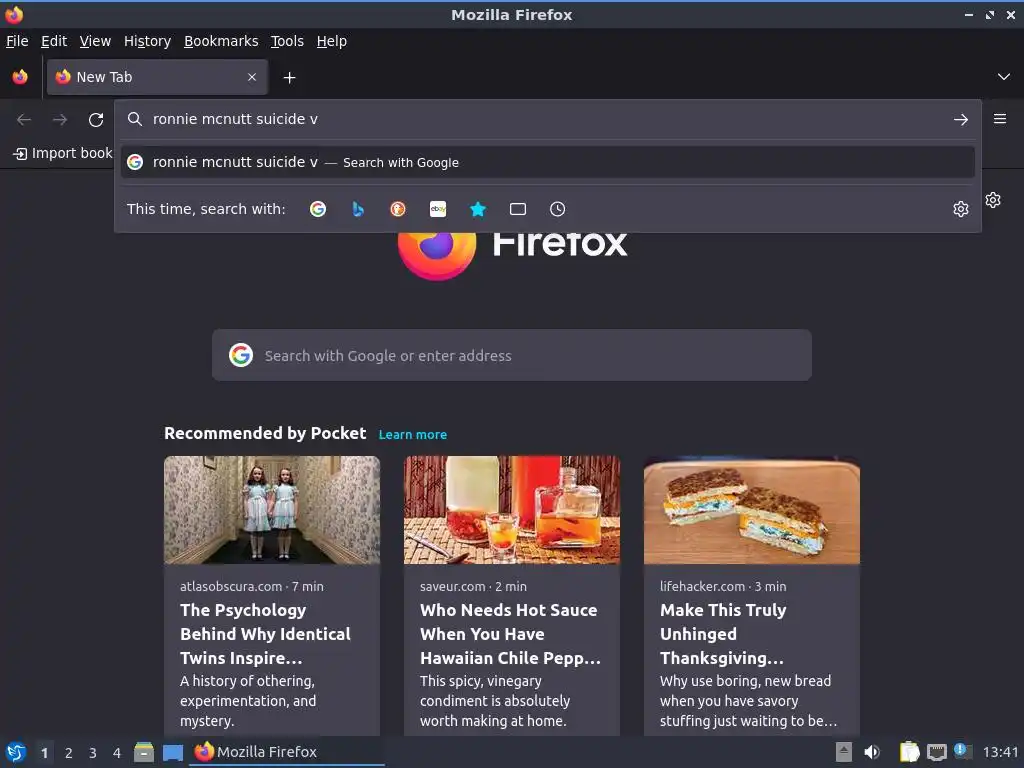The image size is (1024, 768).
Task: Open the update notifier tray icon
Action: [963, 751]
